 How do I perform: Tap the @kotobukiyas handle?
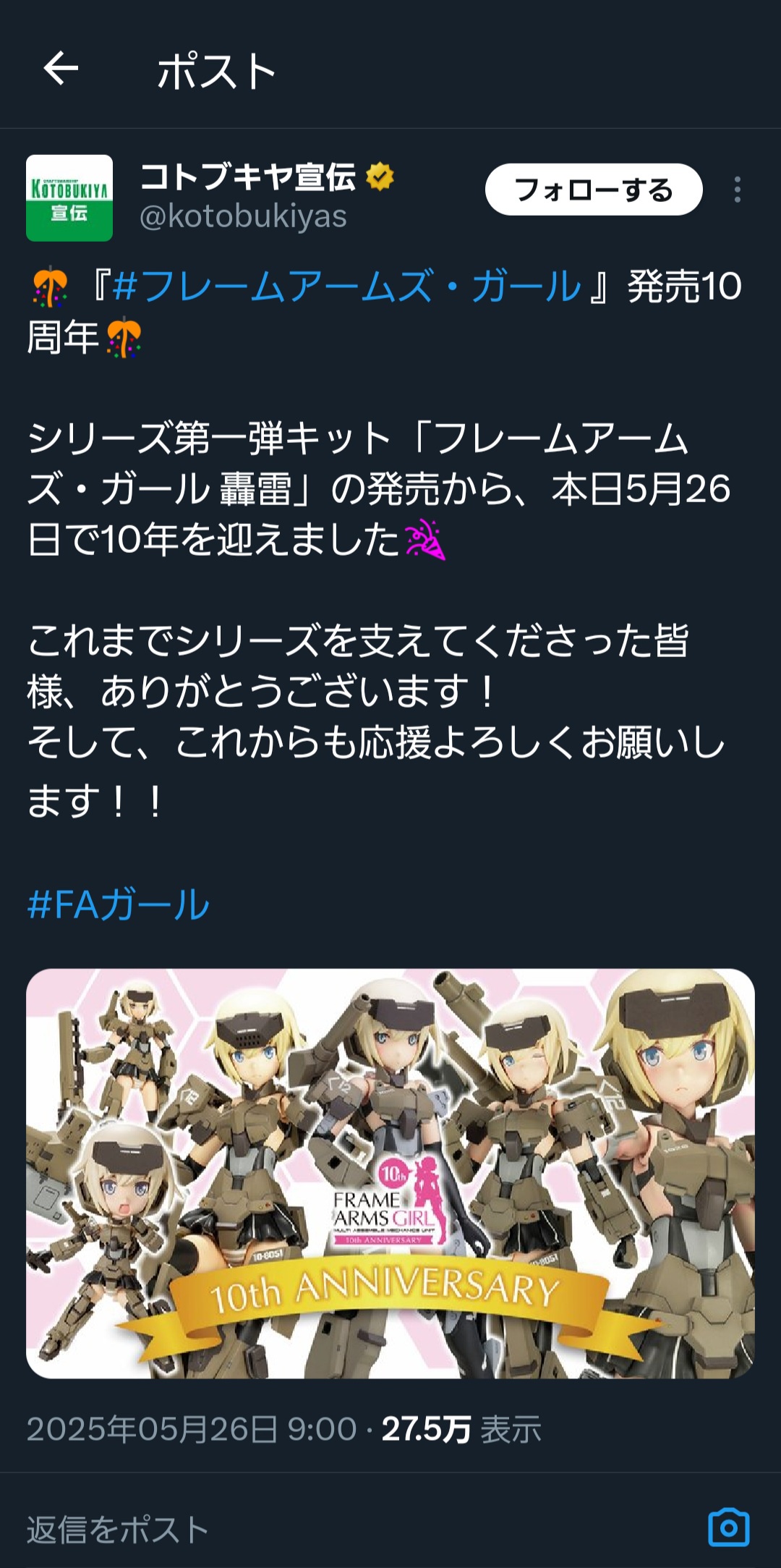point(243,216)
